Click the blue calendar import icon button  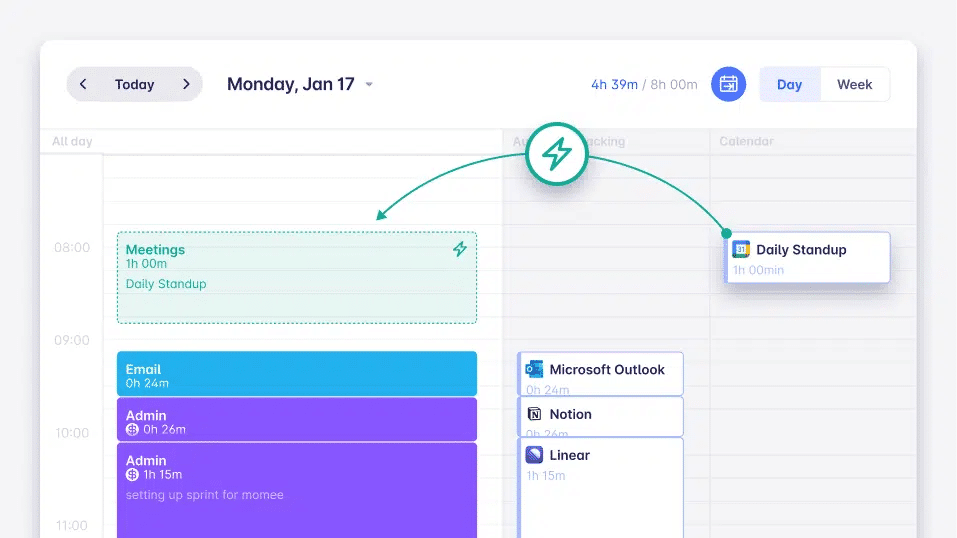pyautogui.click(x=728, y=84)
